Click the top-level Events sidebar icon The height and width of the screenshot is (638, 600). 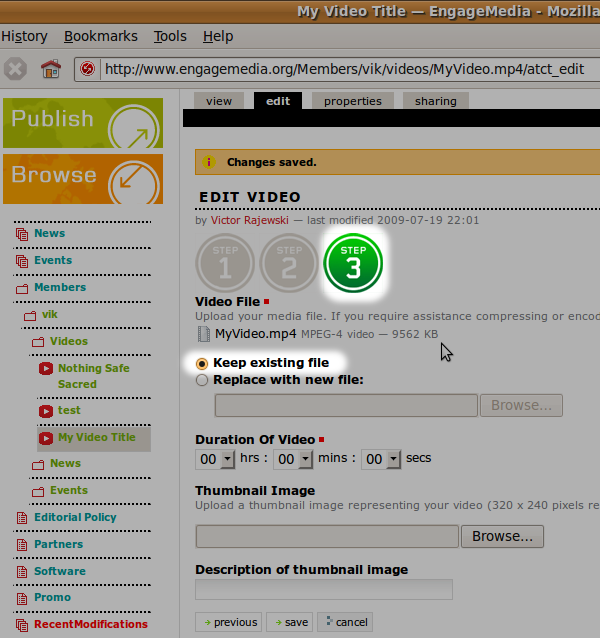point(22,261)
